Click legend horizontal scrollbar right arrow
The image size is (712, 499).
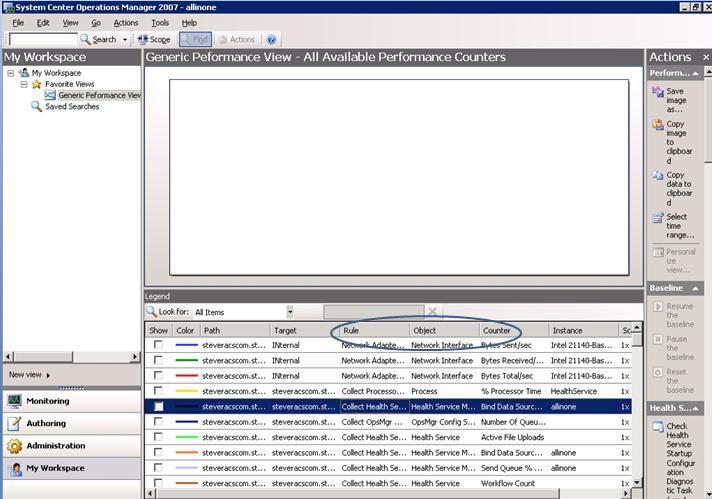pos(626,494)
